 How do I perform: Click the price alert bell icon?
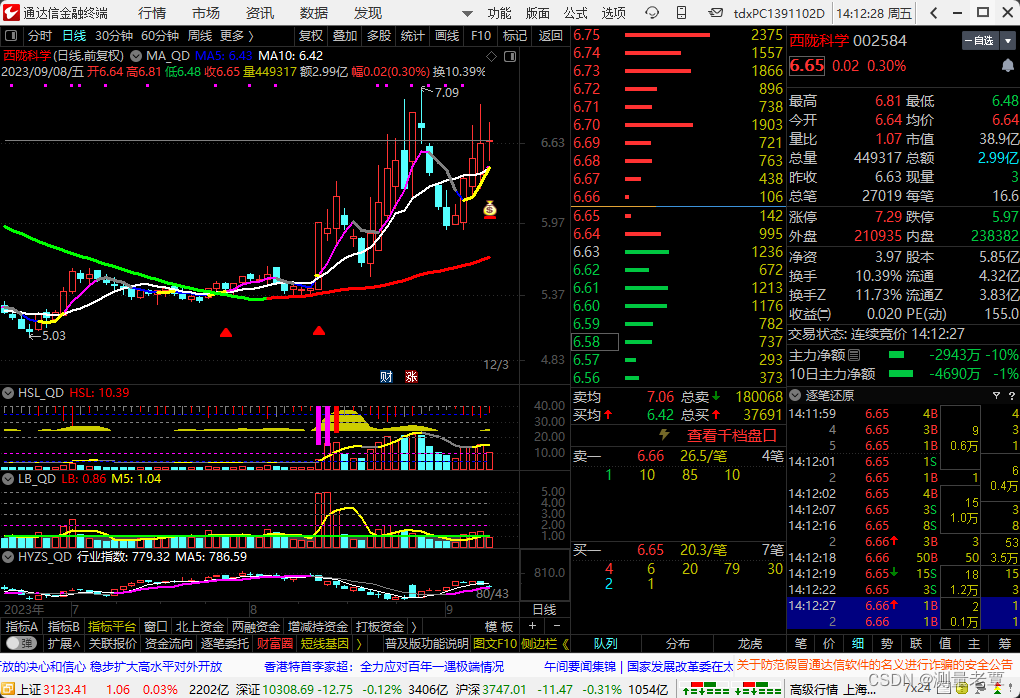point(1008,65)
